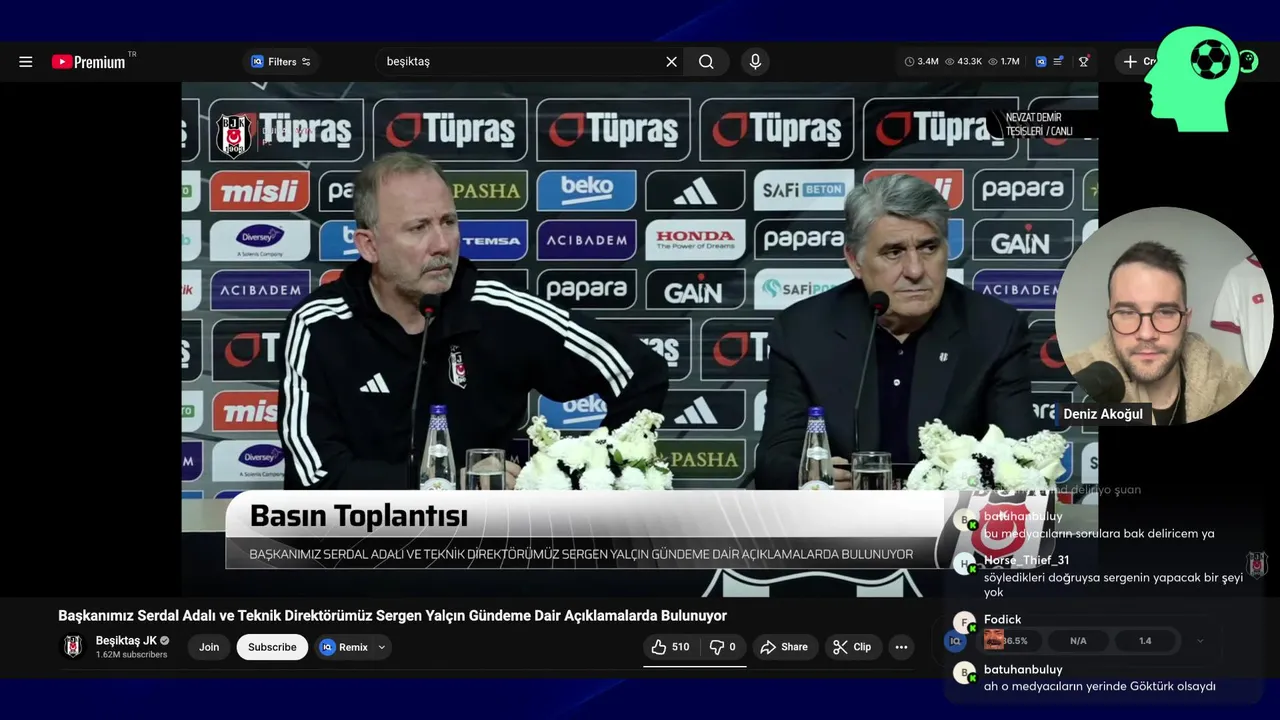Open the three-dot more actions menu
This screenshot has height=720, width=1280.
[901, 647]
